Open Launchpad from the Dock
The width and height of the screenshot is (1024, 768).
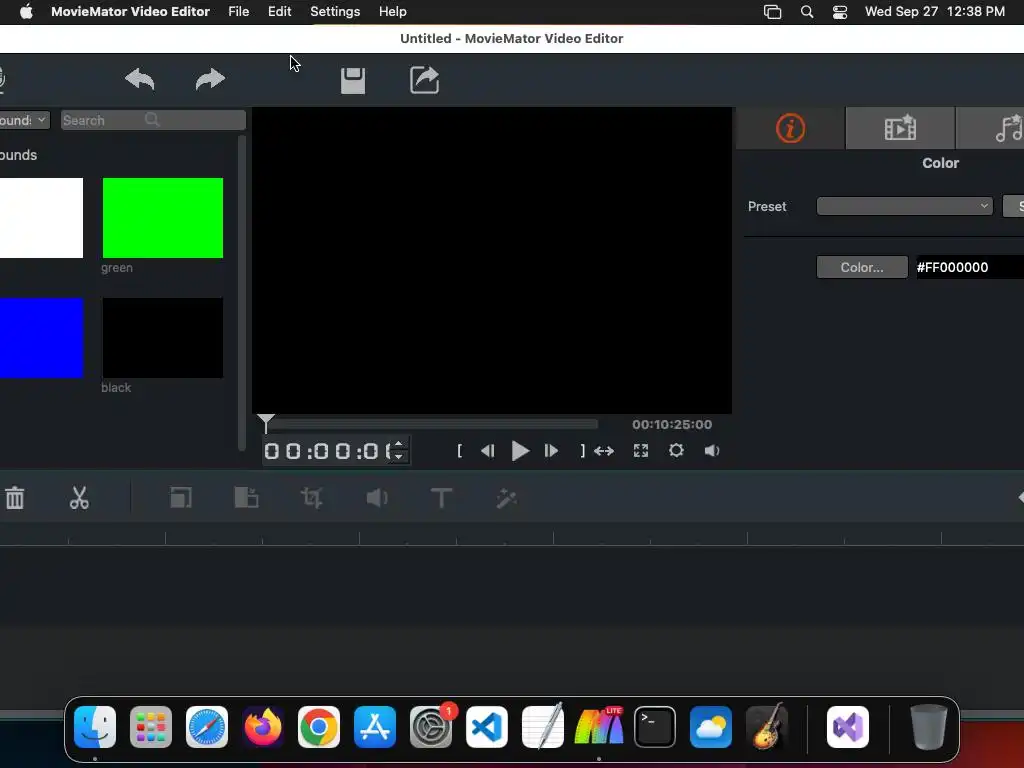click(x=151, y=727)
